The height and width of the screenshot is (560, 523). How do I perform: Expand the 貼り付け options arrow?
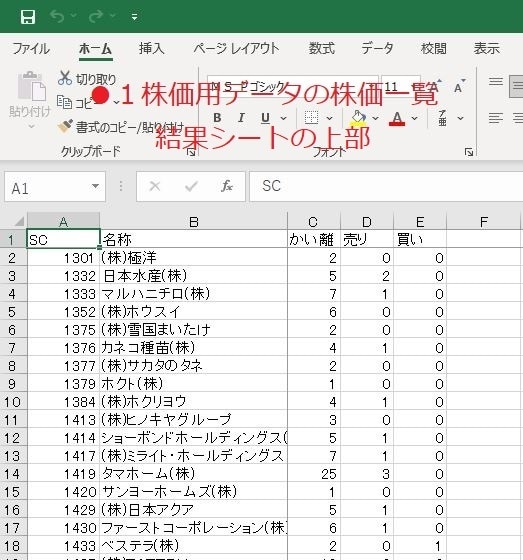31,126
